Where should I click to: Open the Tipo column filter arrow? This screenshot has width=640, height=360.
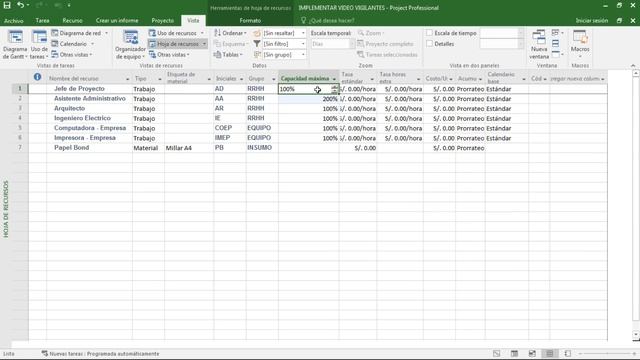[x=160, y=79]
